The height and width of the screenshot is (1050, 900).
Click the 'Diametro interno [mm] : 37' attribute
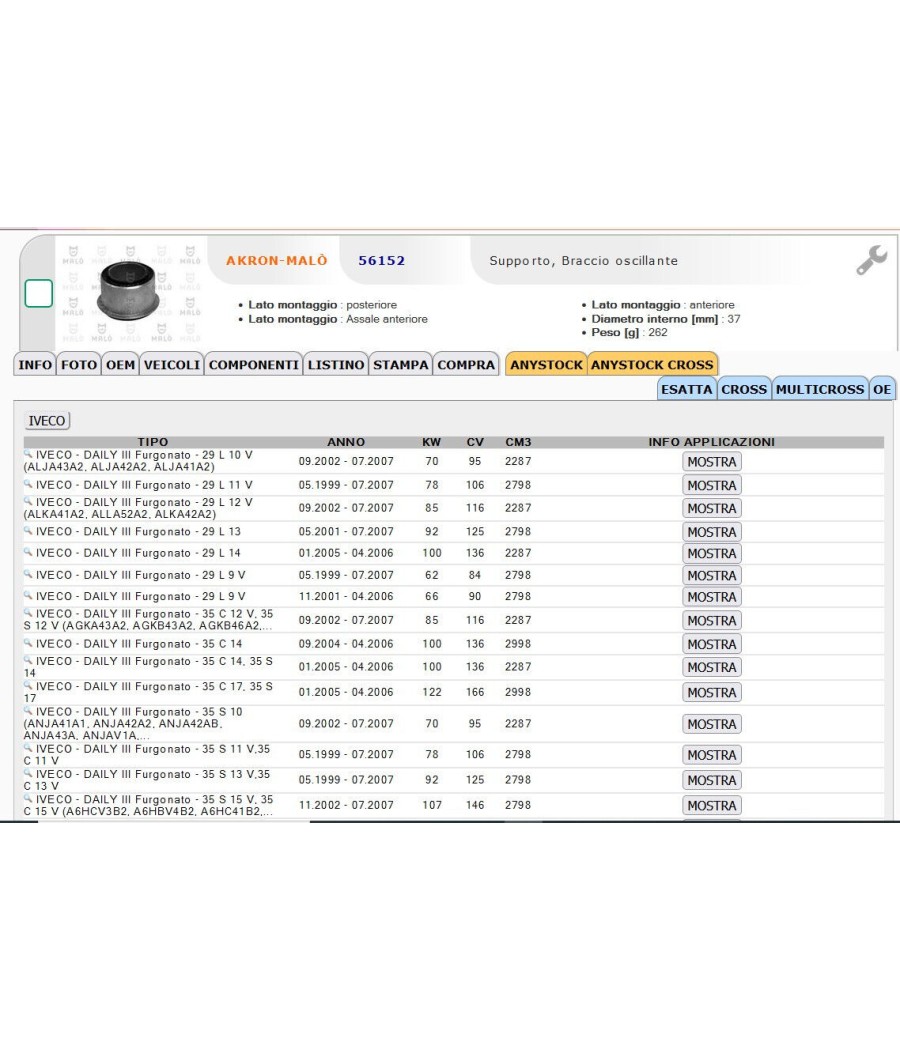coord(666,319)
